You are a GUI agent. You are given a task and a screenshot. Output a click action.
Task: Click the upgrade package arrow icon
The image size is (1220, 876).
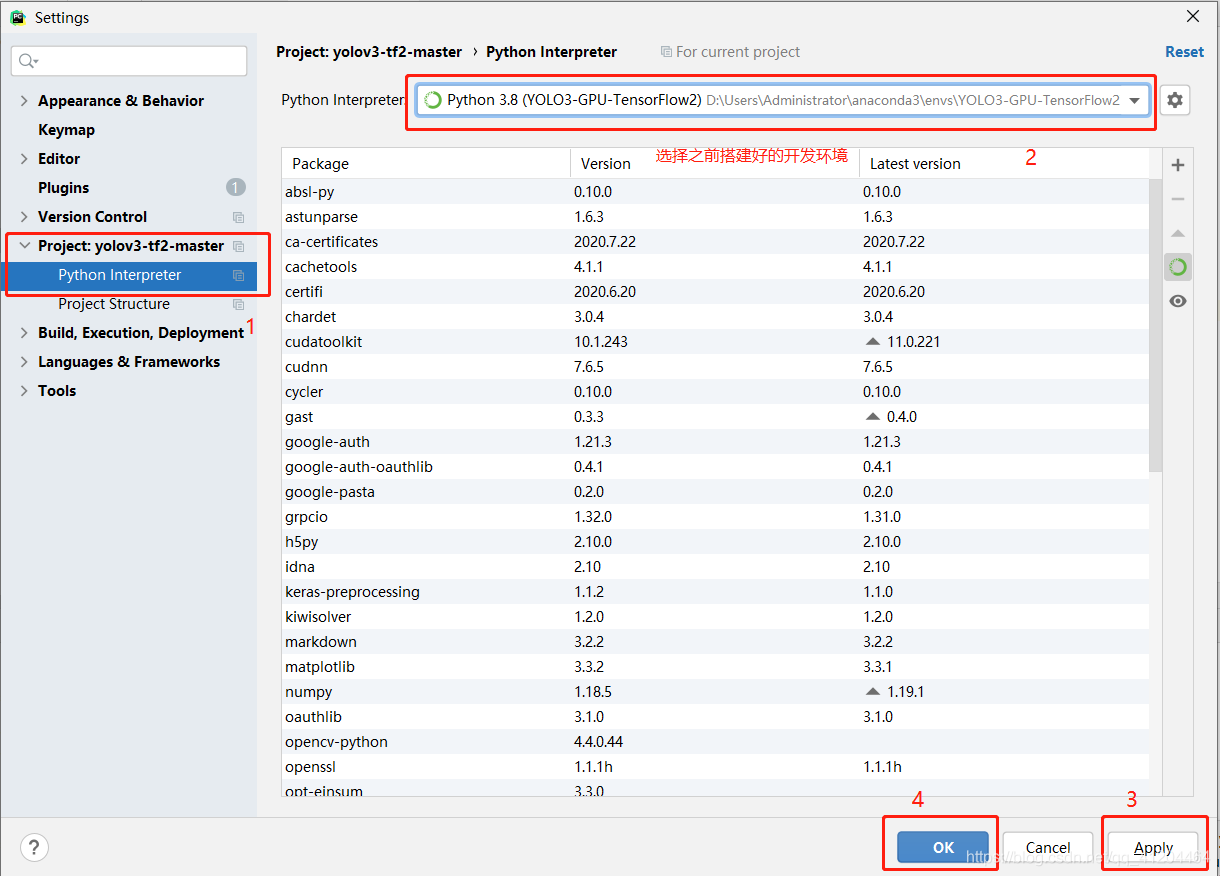click(1178, 233)
